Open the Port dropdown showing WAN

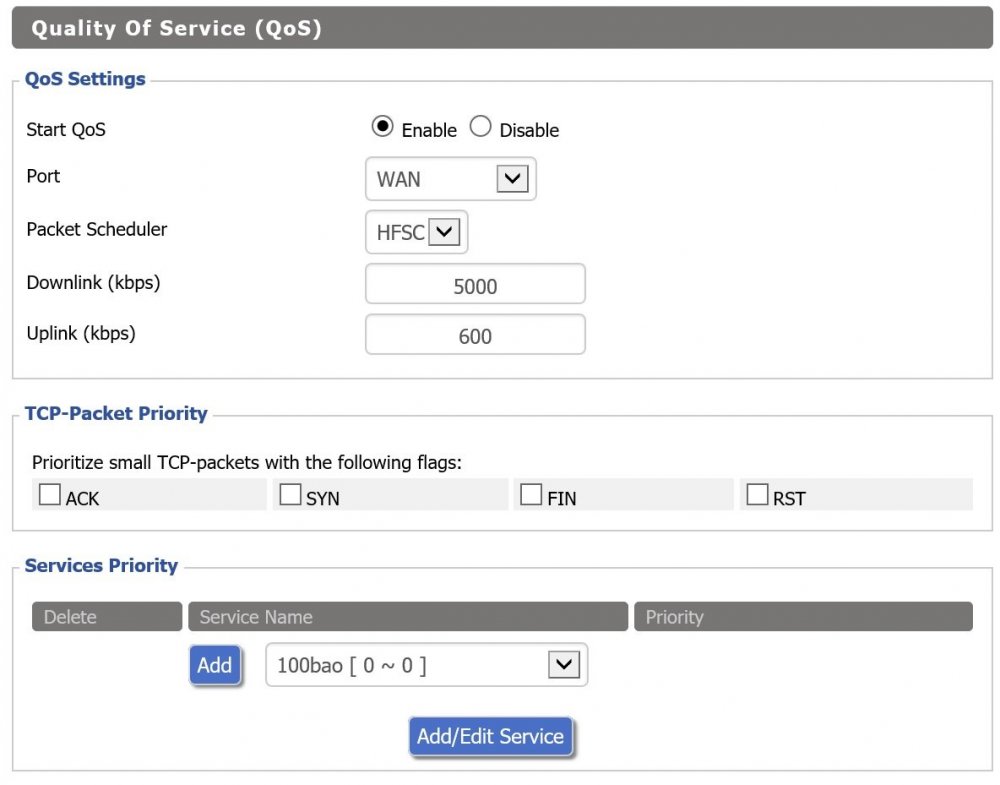(450, 179)
